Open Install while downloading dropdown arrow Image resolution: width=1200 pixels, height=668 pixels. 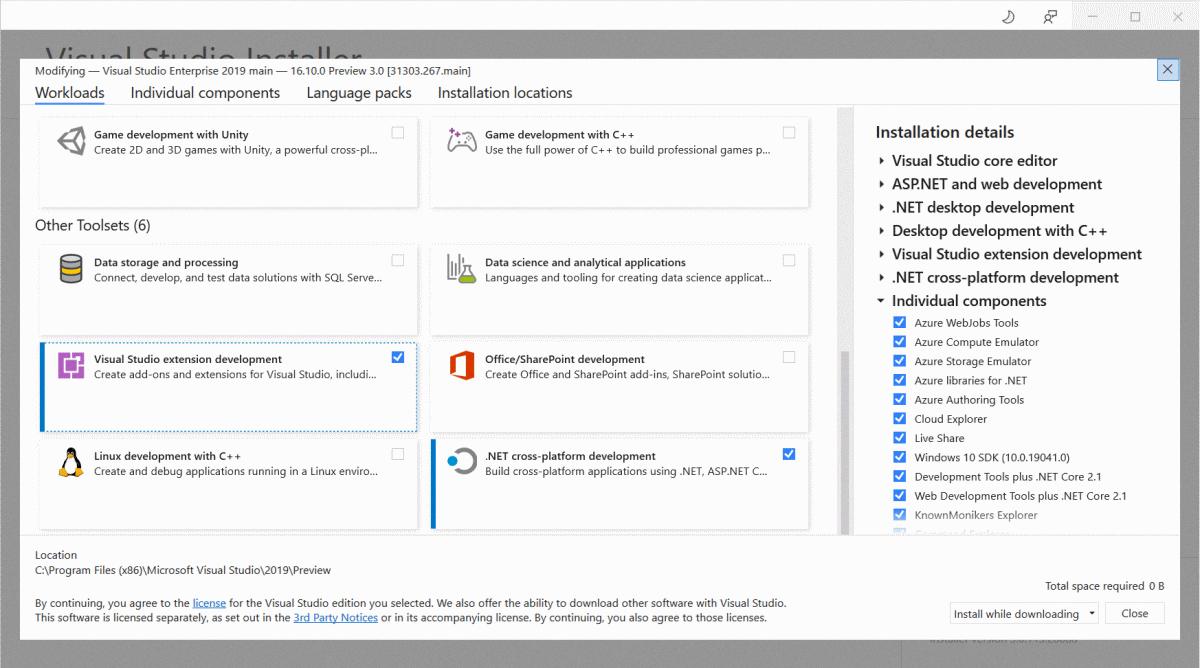pyautogui.click(x=1091, y=614)
